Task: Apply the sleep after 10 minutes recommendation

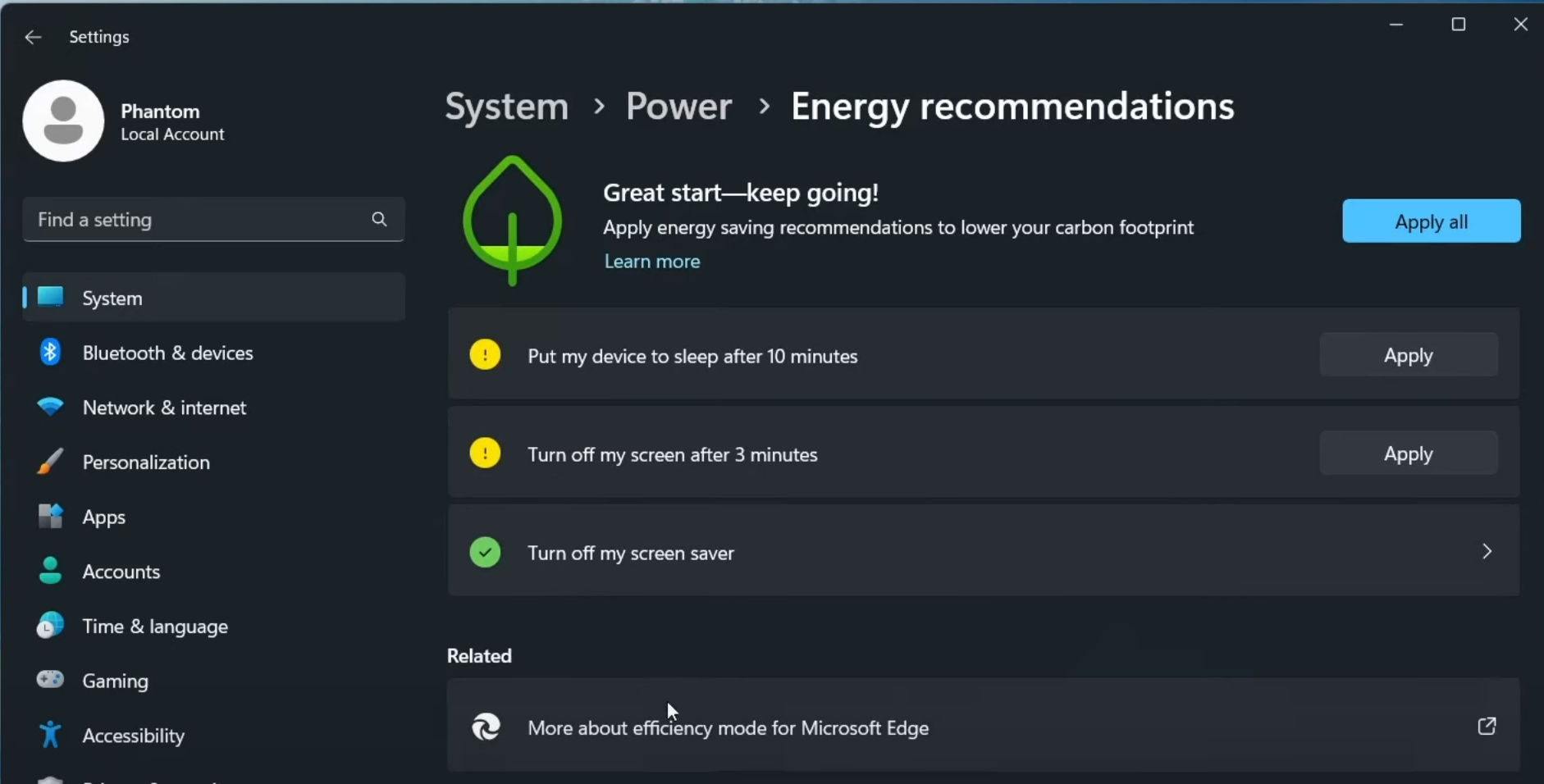Action: click(x=1408, y=355)
